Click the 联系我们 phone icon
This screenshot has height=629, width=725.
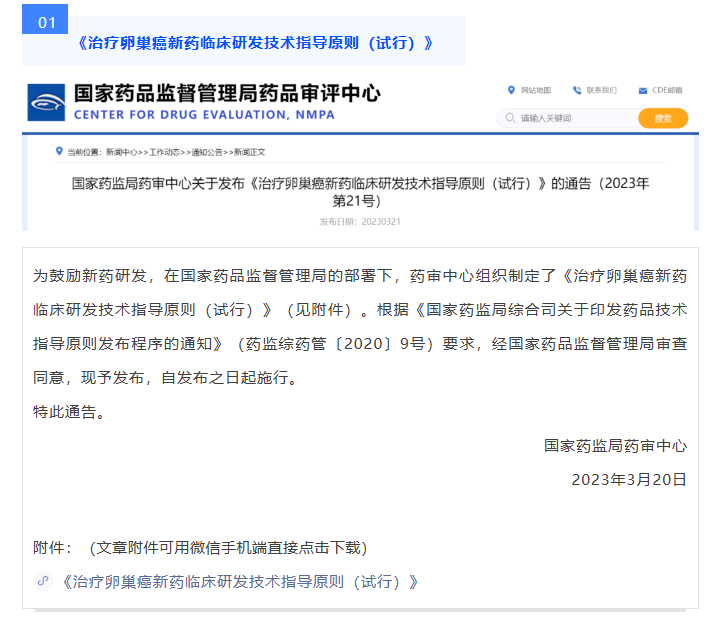tap(577, 90)
